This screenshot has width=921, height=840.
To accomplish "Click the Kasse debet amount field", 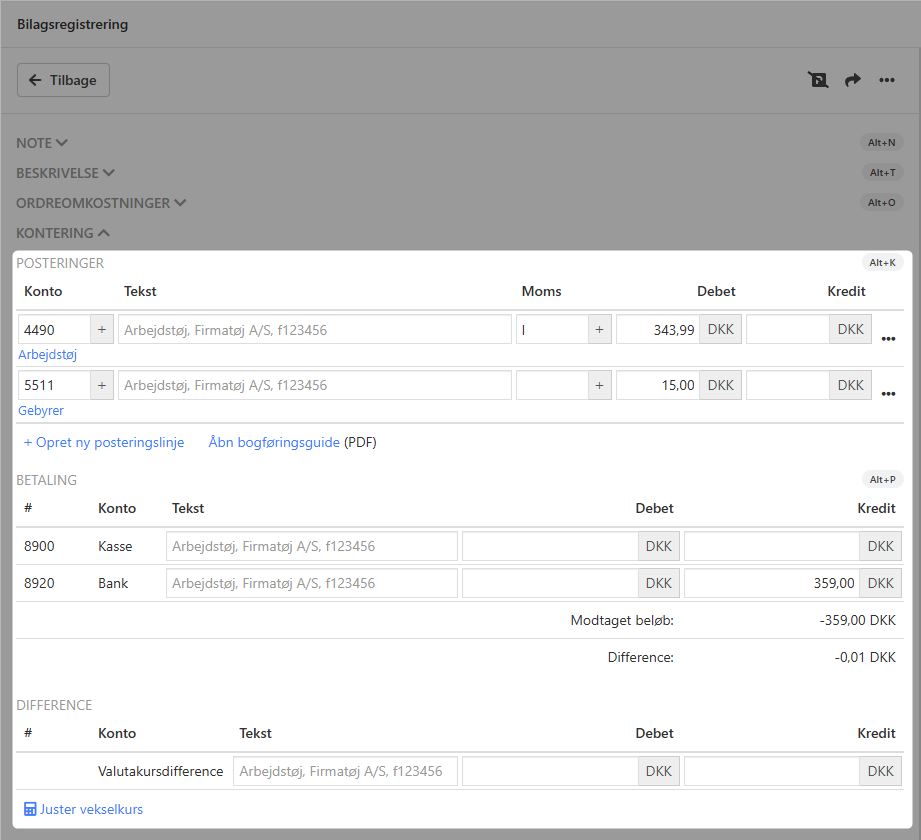I will [550, 547].
